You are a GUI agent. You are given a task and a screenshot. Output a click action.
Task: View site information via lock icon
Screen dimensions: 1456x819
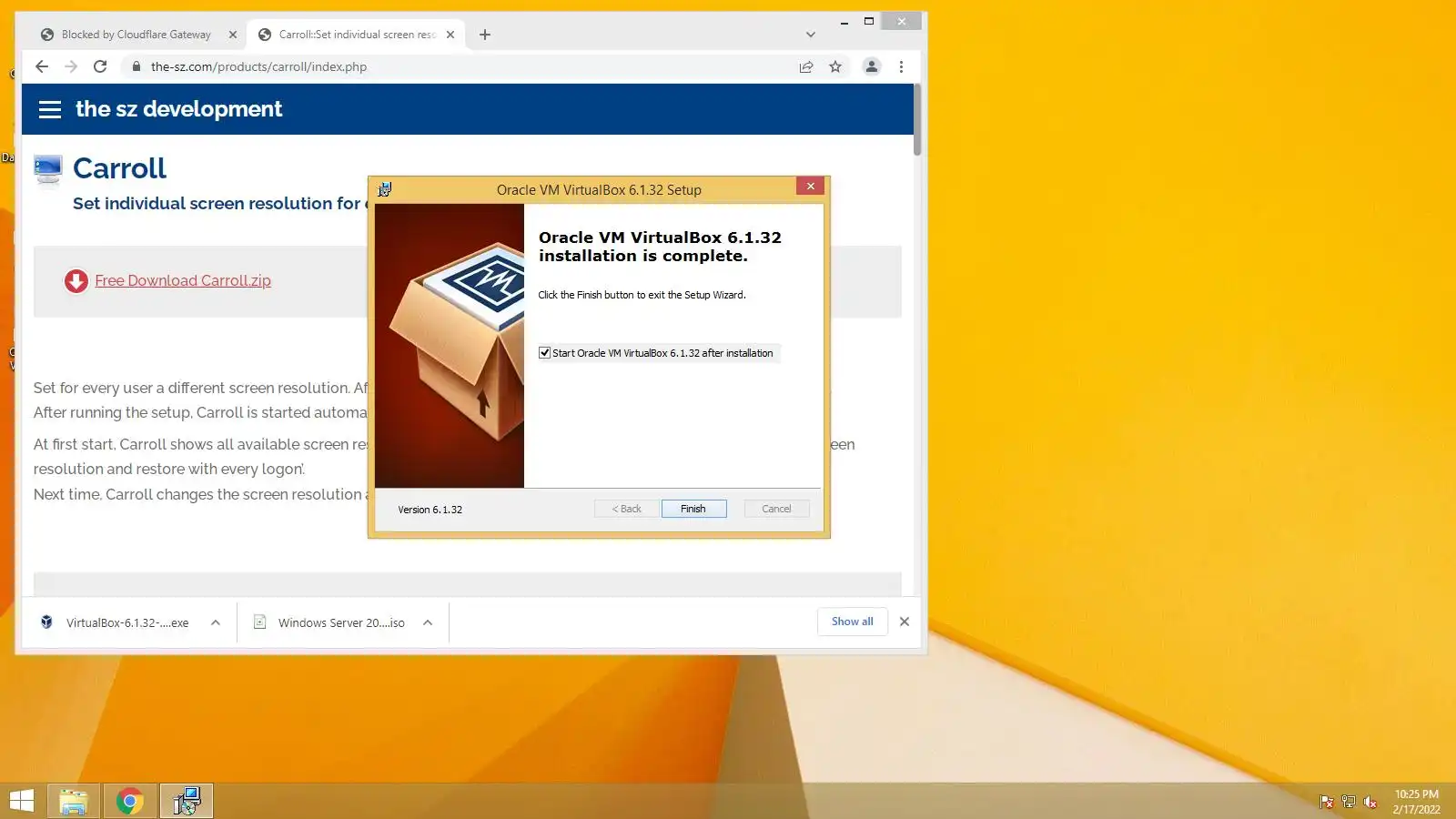(x=136, y=66)
